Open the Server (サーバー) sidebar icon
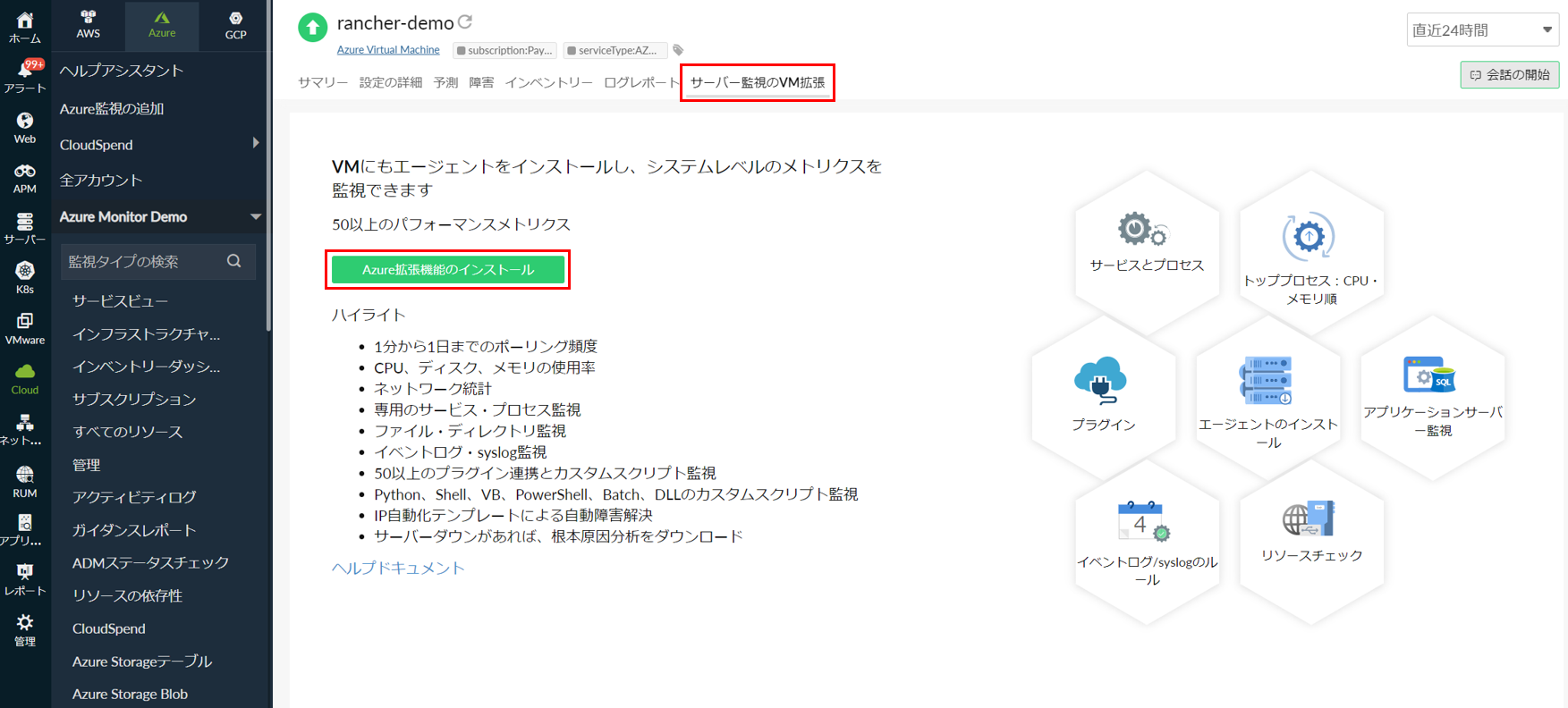The image size is (1568, 708). (x=25, y=228)
